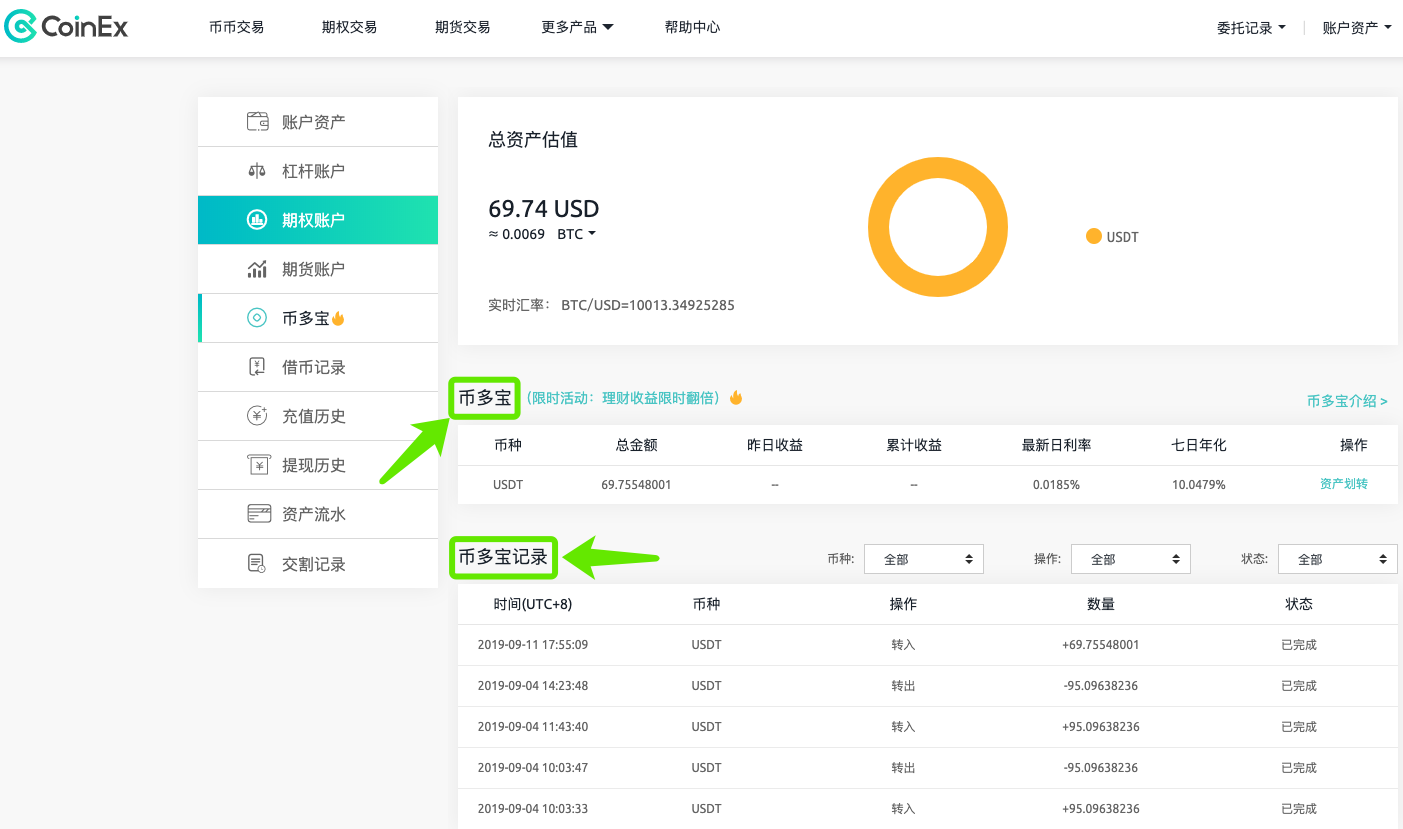
Task: Expand the 更多产品 menu
Action: [577, 27]
